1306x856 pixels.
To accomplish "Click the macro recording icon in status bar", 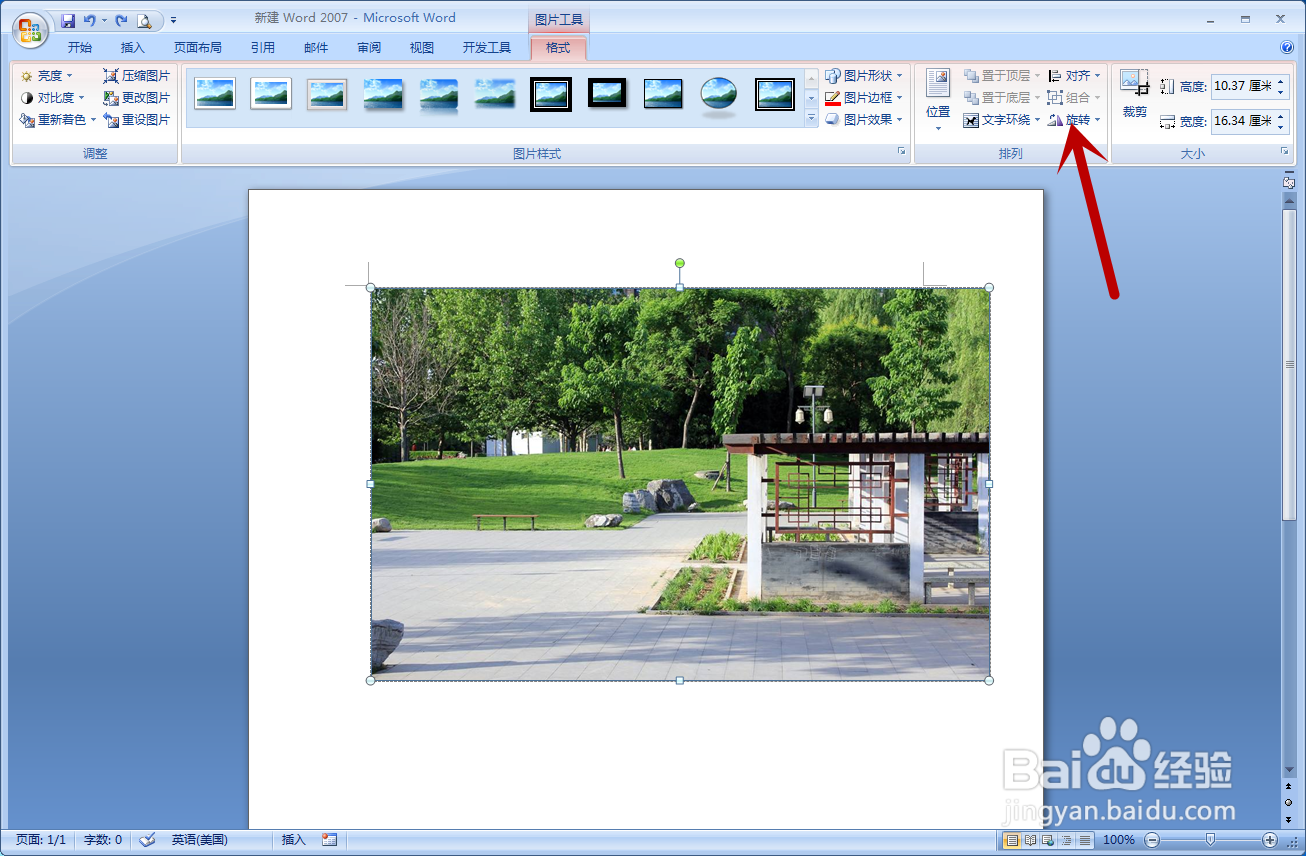I will coord(330,840).
